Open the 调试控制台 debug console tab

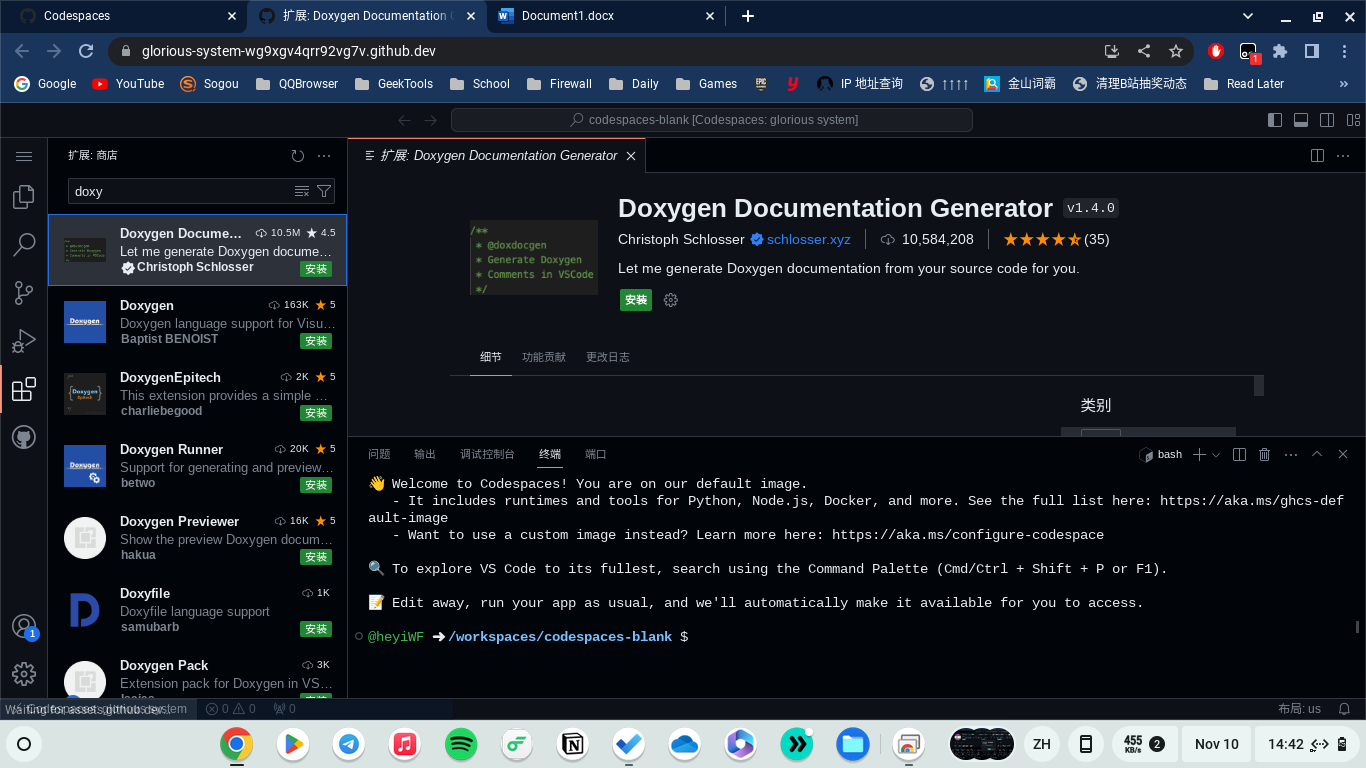pos(487,454)
